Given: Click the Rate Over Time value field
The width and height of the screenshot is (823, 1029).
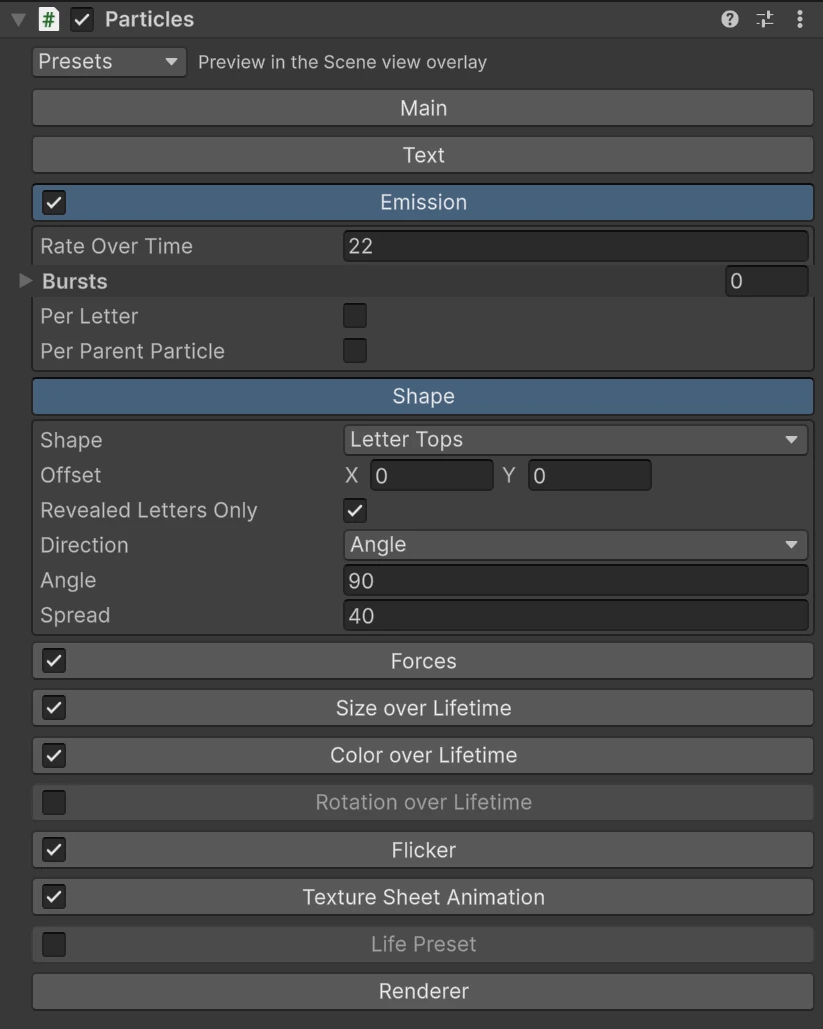Looking at the screenshot, I should [x=576, y=246].
